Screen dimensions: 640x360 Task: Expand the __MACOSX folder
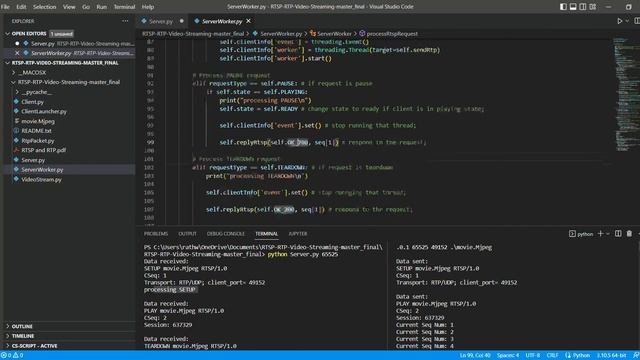click(x=13, y=73)
